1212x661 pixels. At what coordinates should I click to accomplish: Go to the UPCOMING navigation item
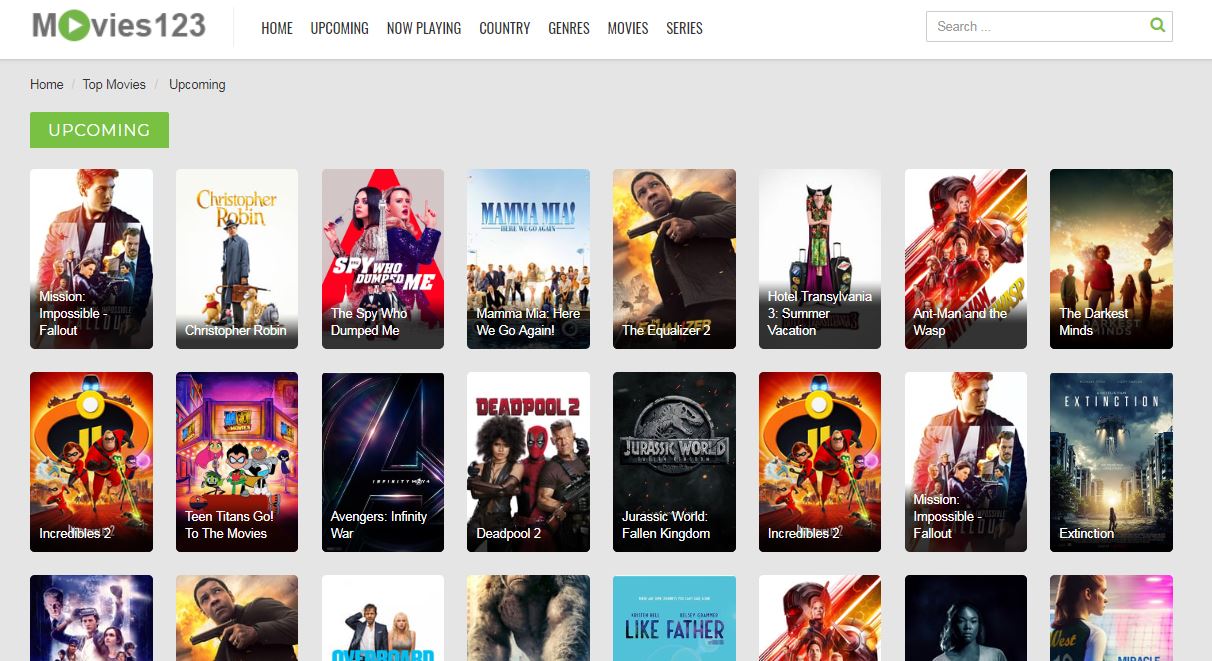[339, 28]
